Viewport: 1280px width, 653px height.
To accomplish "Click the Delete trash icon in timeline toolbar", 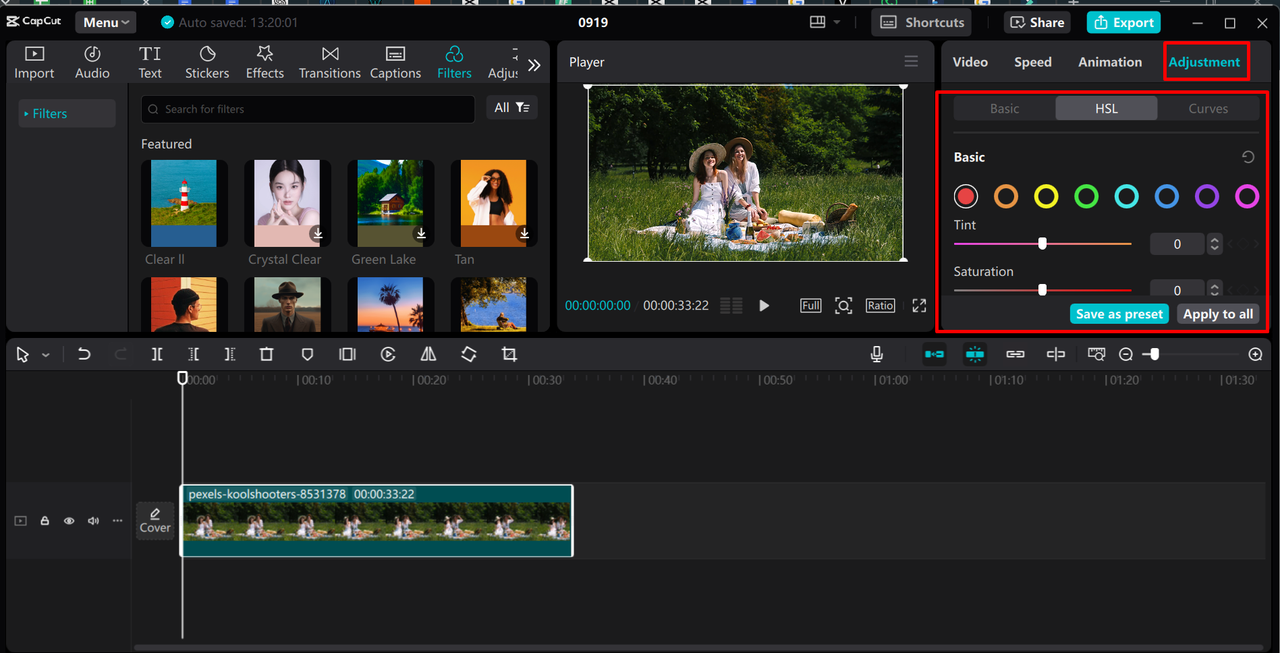I will (x=266, y=354).
